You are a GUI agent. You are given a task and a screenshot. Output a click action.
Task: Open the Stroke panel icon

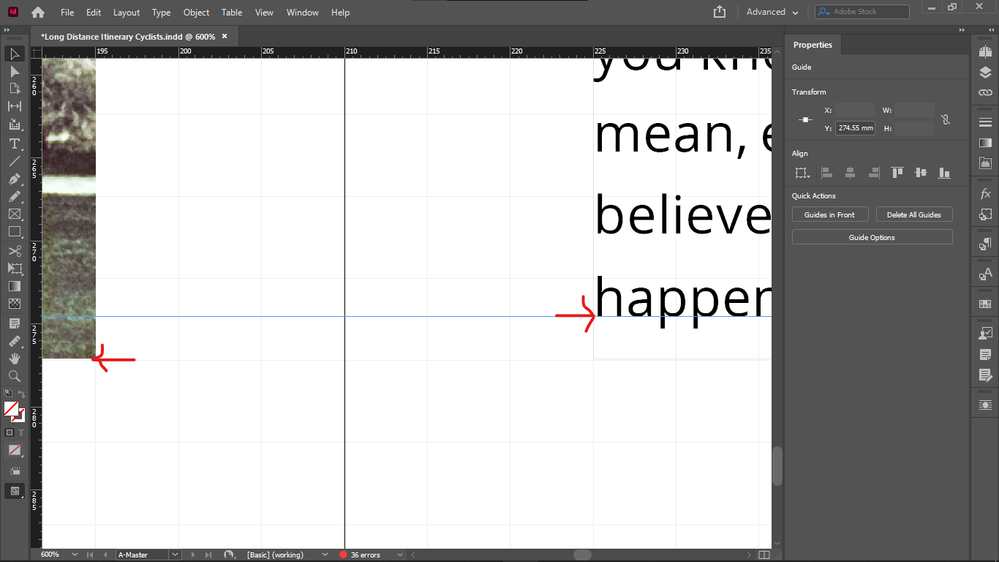[x=985, y=122]
